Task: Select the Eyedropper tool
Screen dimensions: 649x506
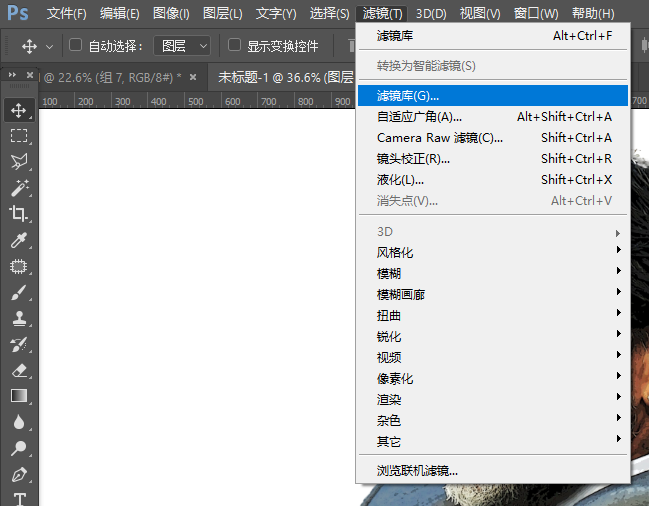Action: 19,240
